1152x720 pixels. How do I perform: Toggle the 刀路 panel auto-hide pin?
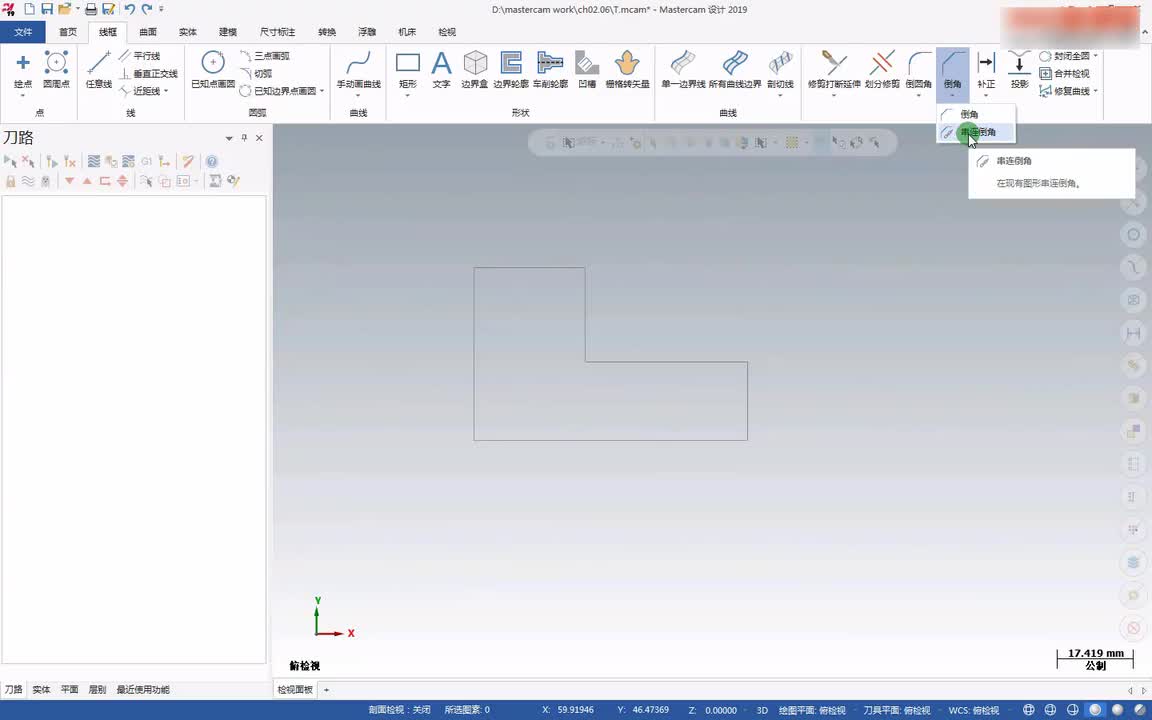(x=245, y=137)
